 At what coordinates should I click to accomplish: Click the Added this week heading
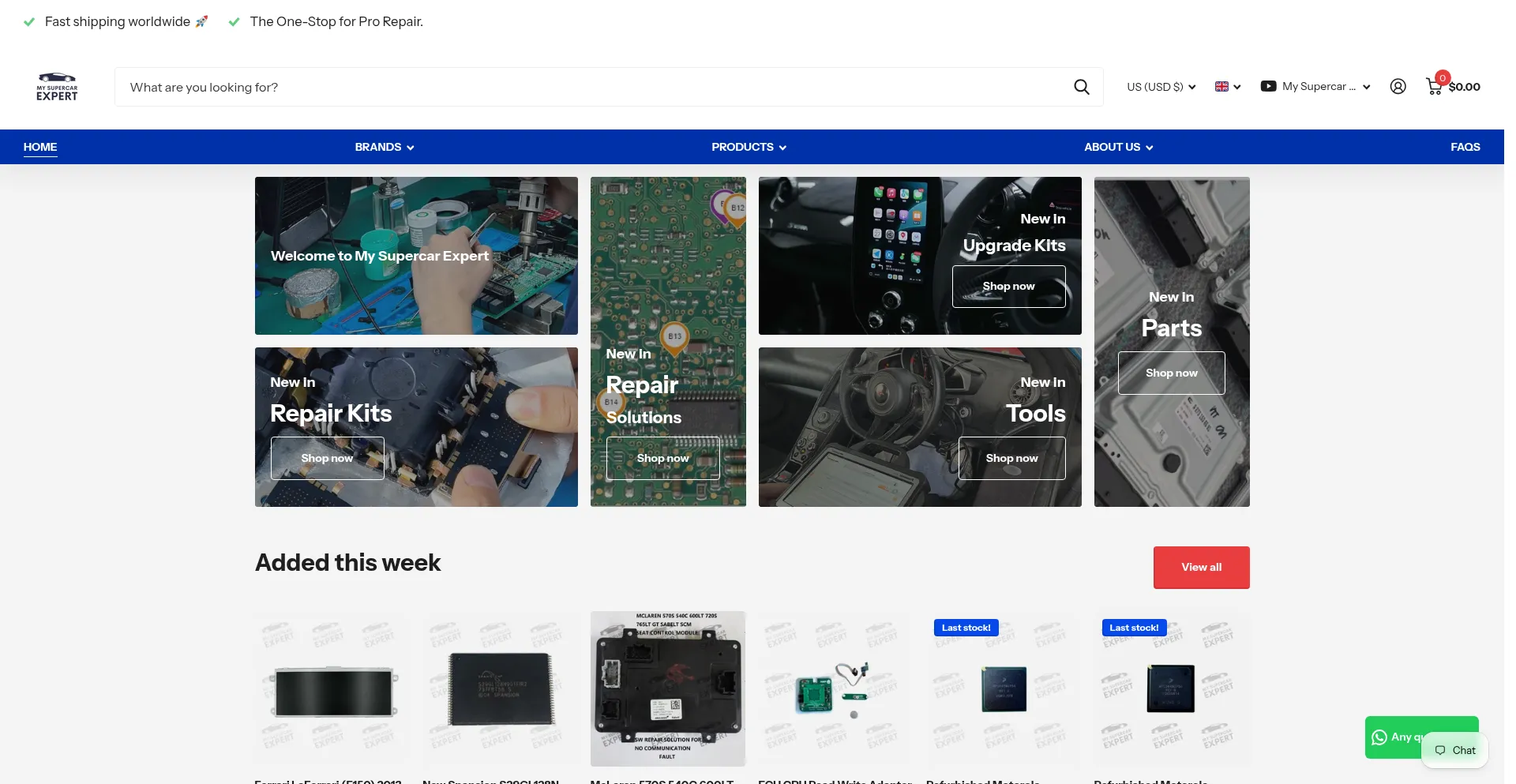tap(347, 563)
